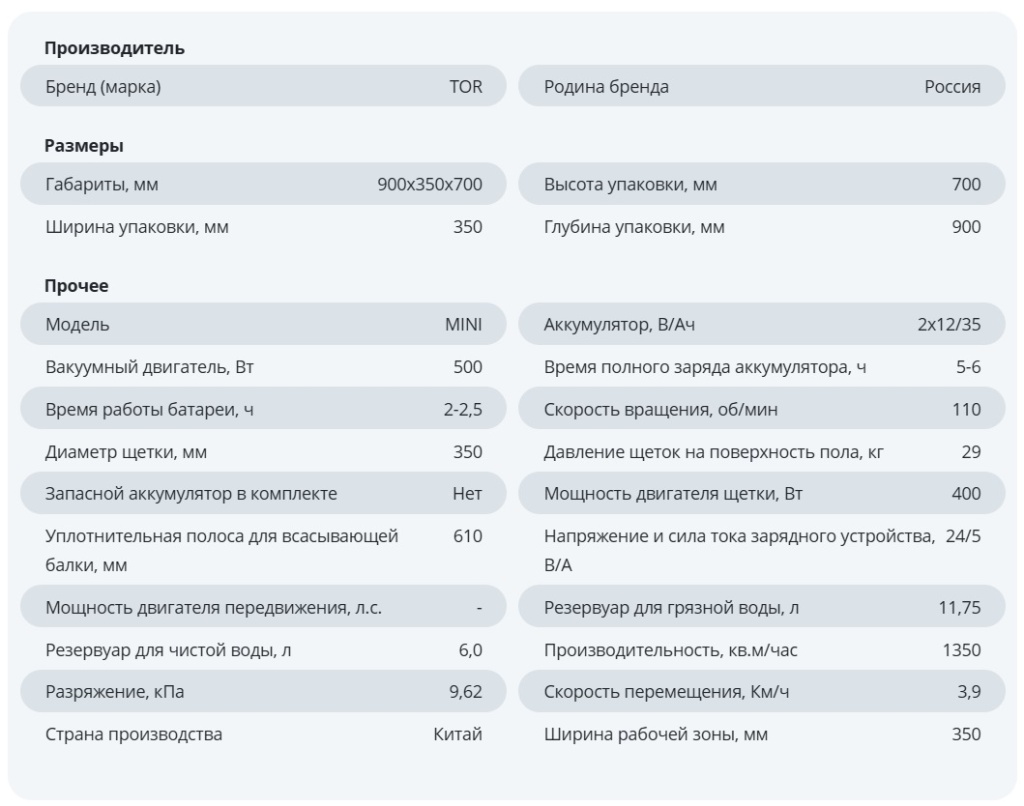Click Скорость вращения 110 row

[762, 410]
